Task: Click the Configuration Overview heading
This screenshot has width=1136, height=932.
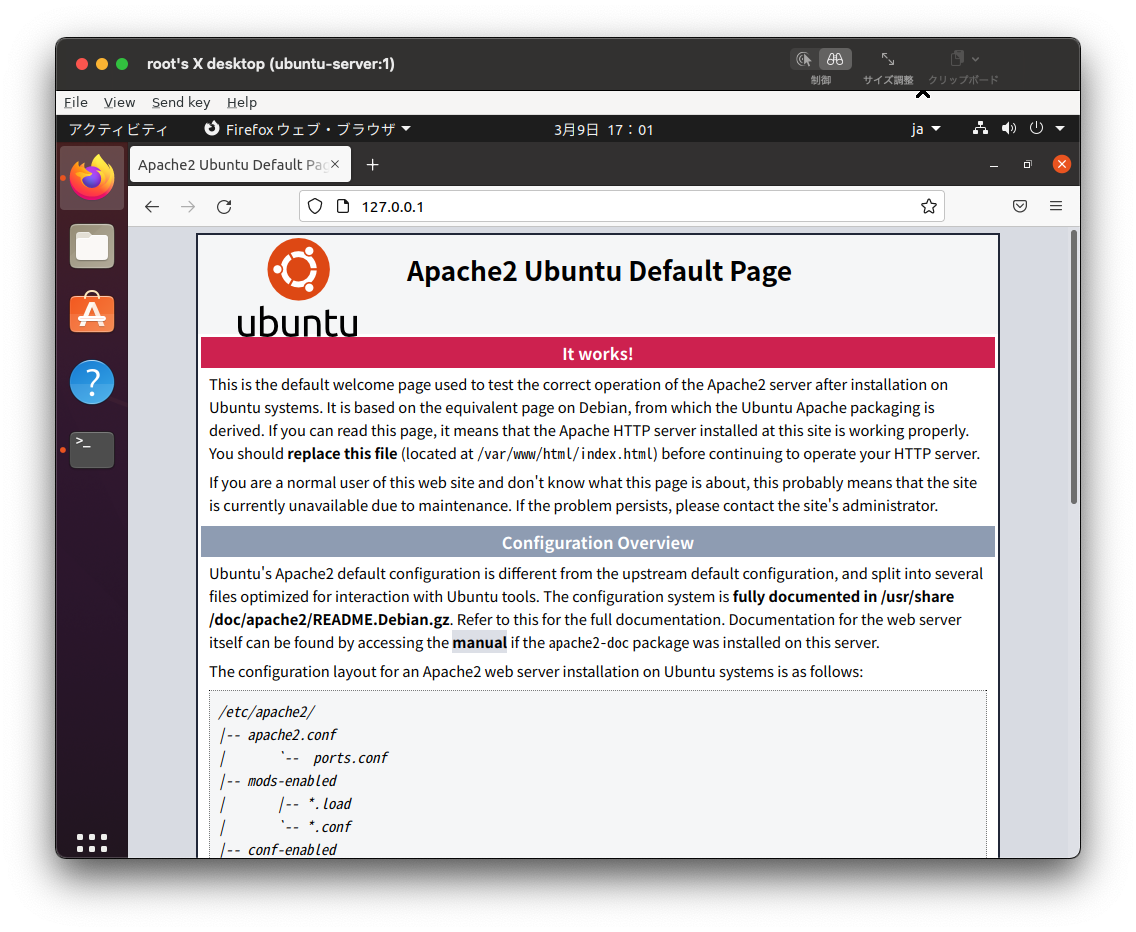Action: tap(598, 543)
